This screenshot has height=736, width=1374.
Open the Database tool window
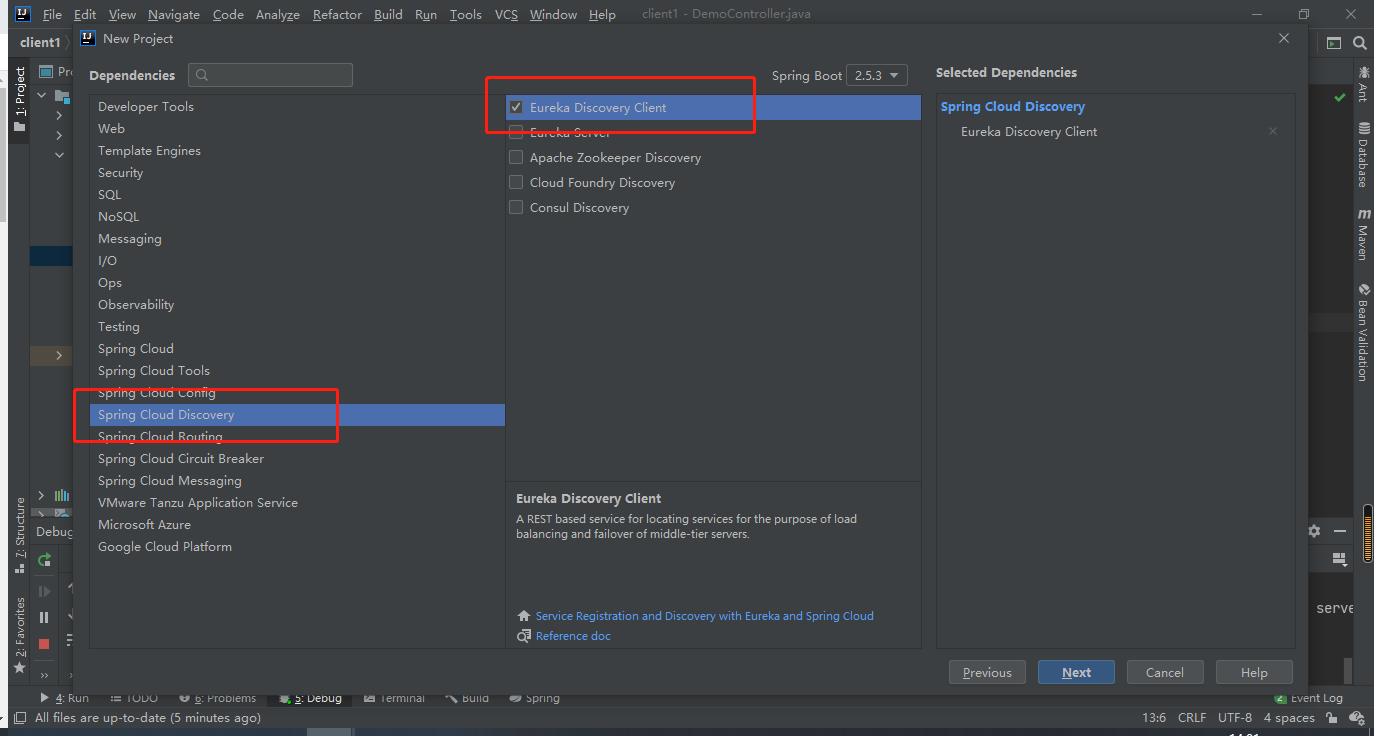coord(1363,155)
